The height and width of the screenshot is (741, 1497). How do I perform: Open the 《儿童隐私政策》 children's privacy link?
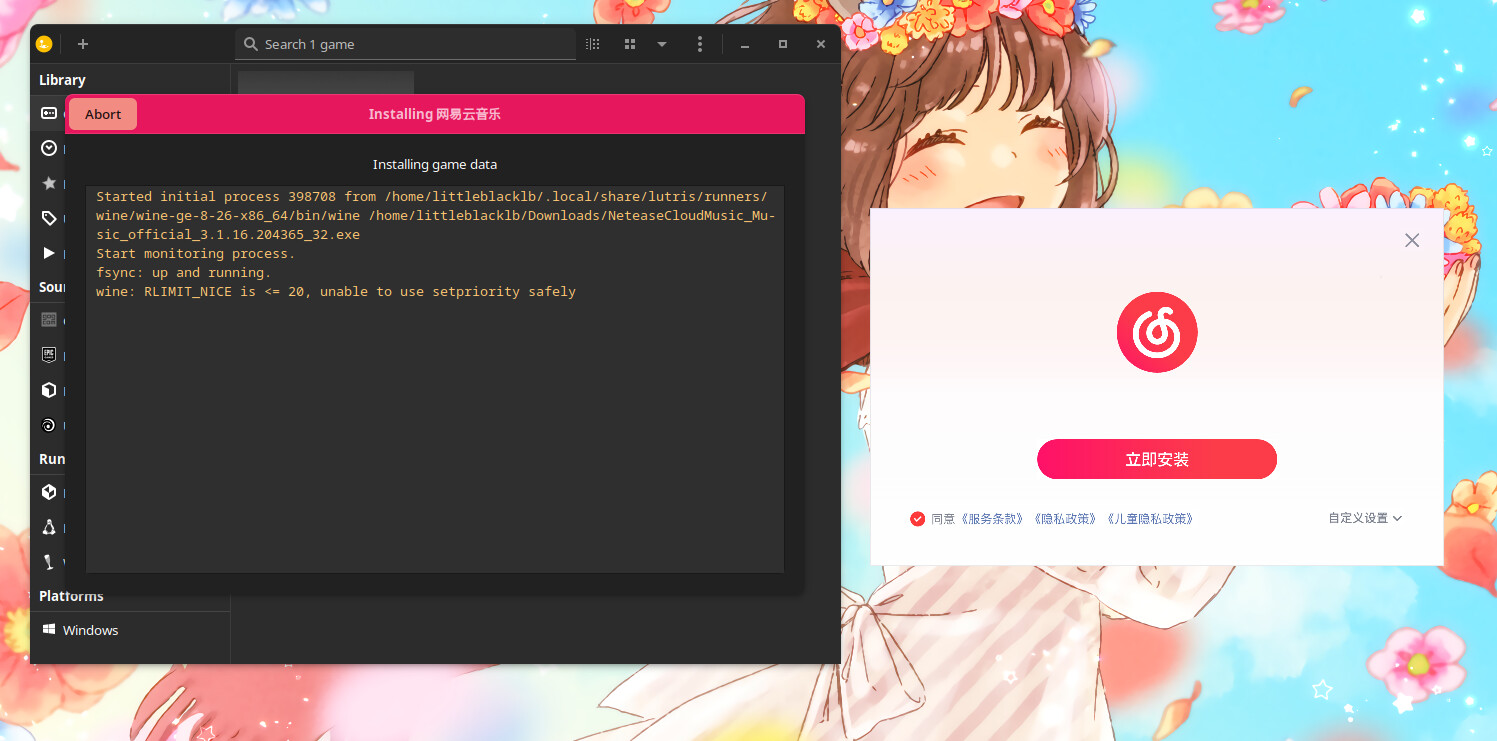point(1150,518)
